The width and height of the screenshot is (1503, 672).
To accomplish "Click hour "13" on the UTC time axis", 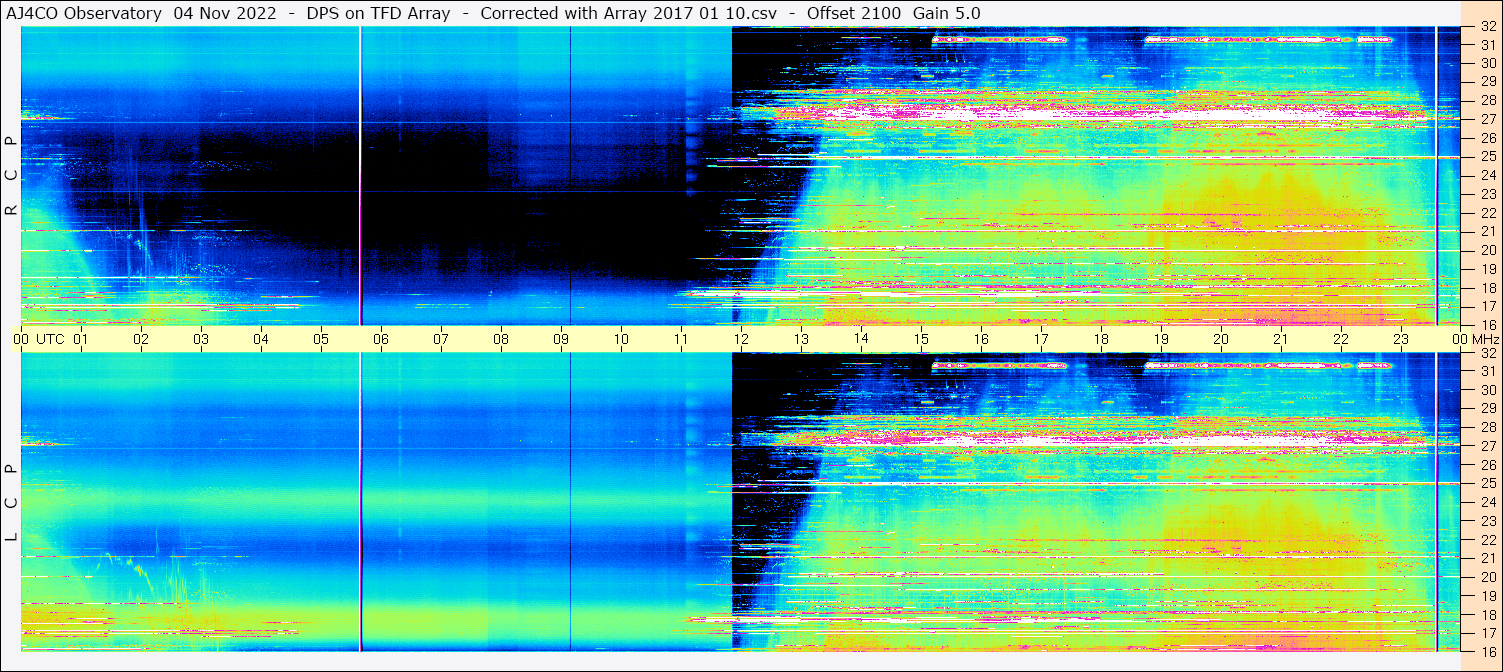I will click(x=801, y=339).
